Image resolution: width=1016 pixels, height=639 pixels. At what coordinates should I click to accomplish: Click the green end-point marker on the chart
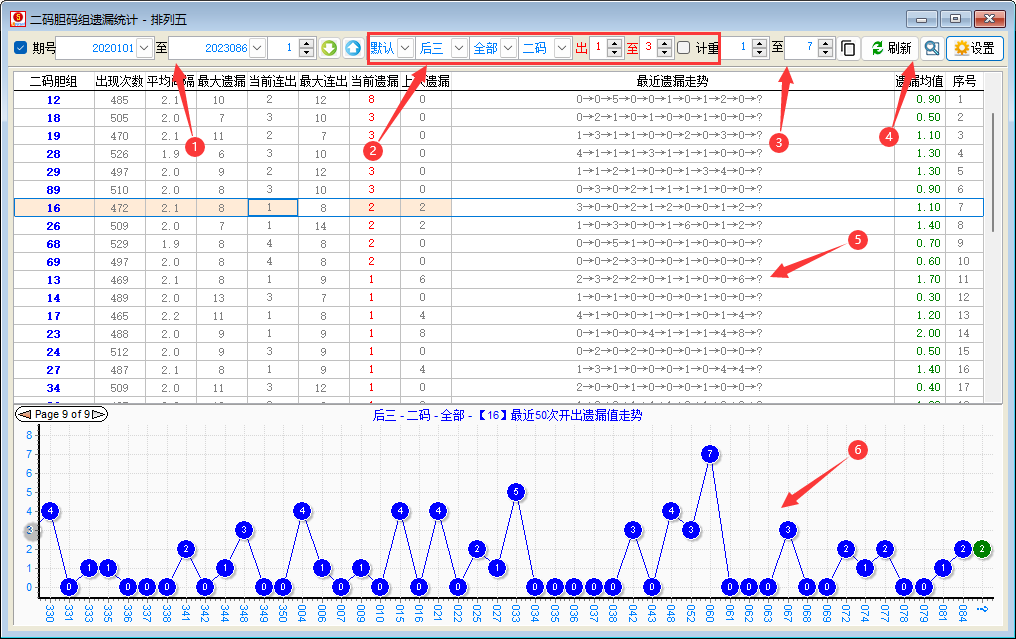982,548
